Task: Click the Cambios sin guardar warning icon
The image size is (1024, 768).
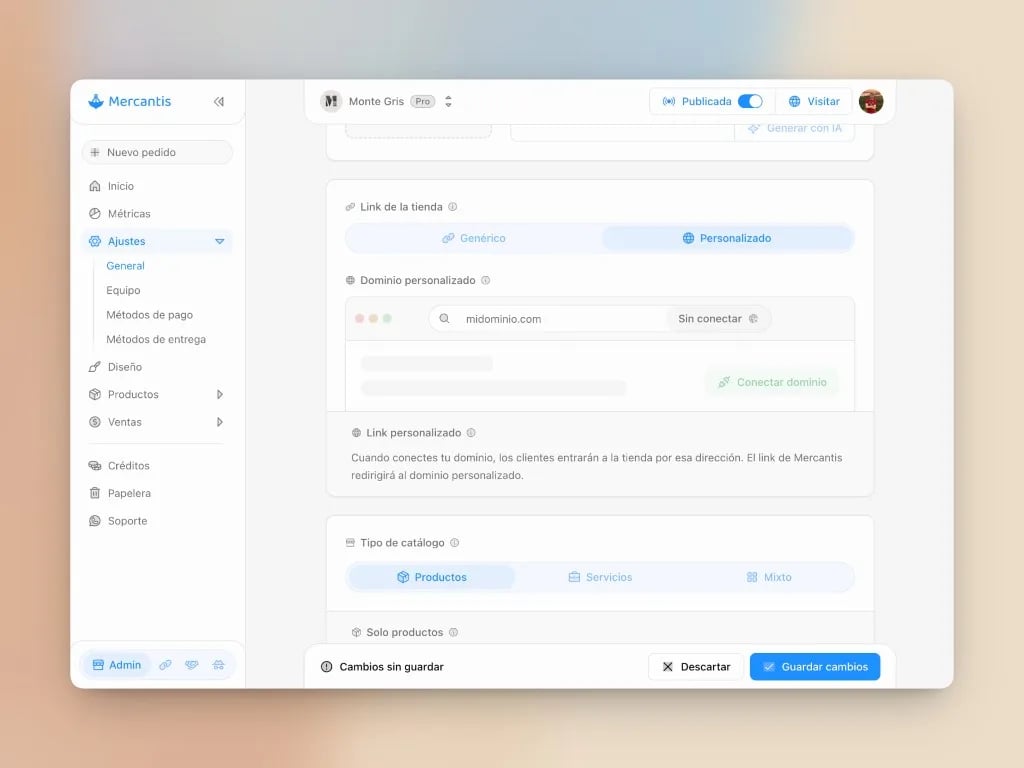Action: point(327,667)
